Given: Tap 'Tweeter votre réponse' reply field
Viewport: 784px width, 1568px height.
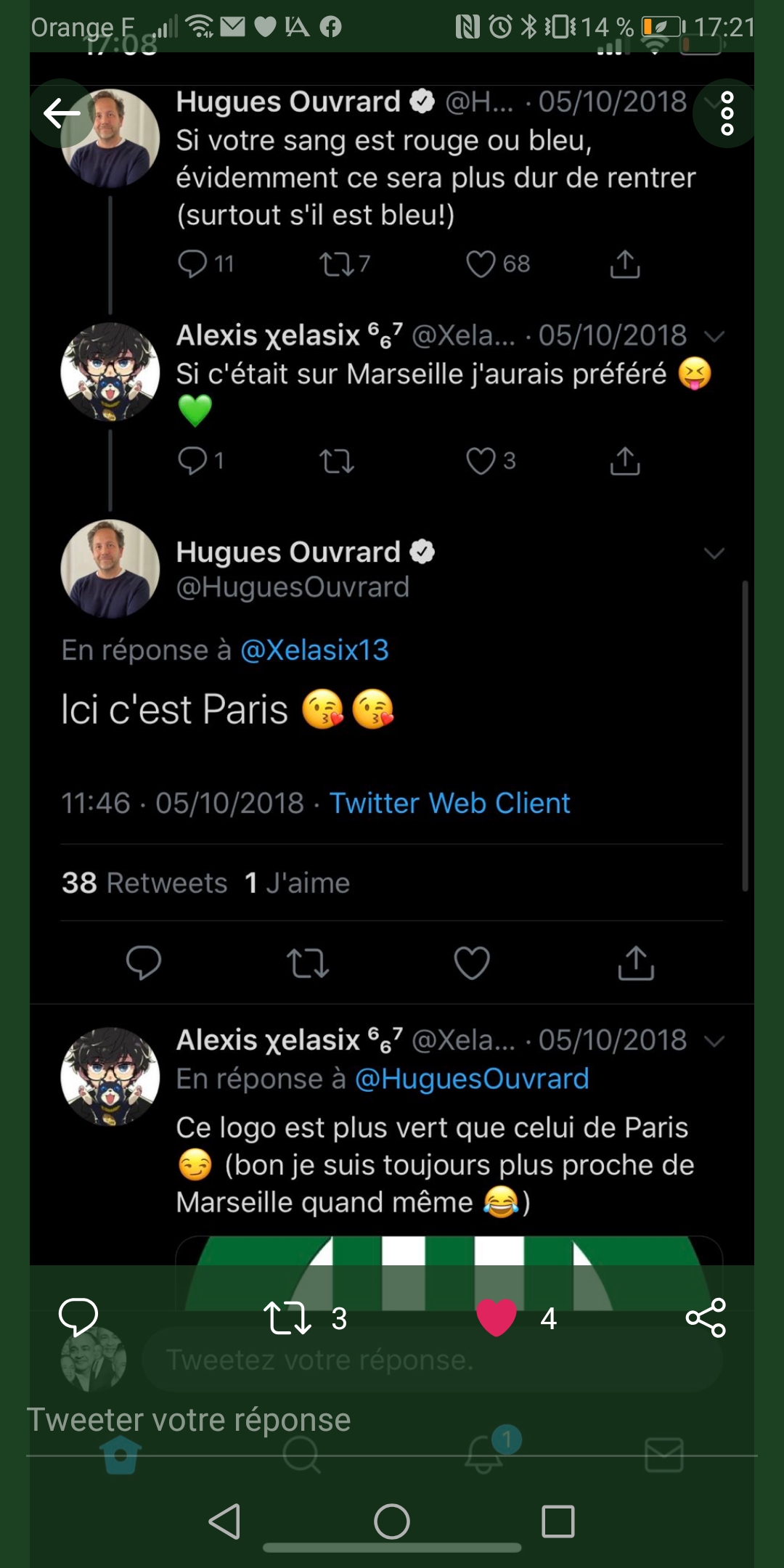Looking at the screenshot, I should [189, 1420].
